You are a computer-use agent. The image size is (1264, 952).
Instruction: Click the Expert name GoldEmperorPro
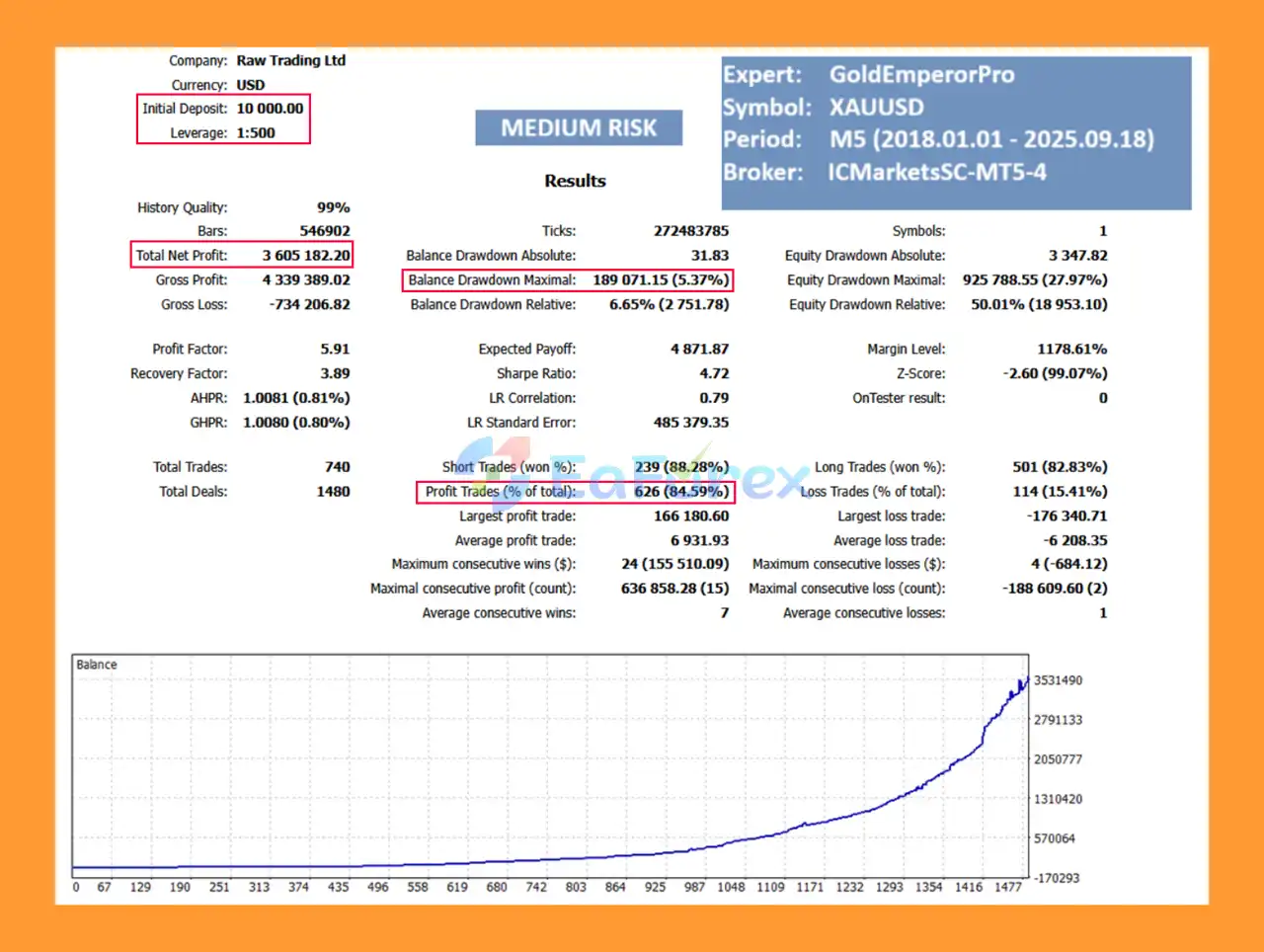coord(920,75)
